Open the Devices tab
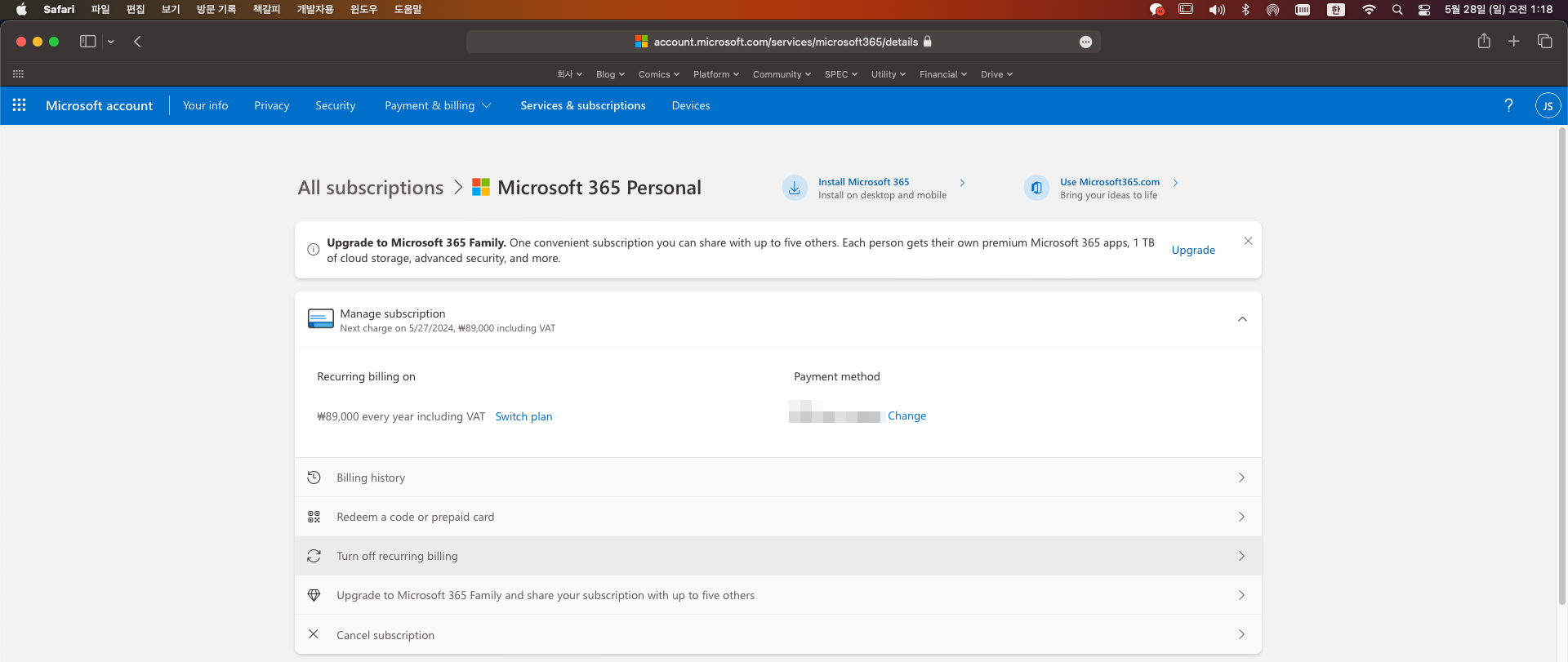This screenshot has height=662, width=1568. click(690, 105)
